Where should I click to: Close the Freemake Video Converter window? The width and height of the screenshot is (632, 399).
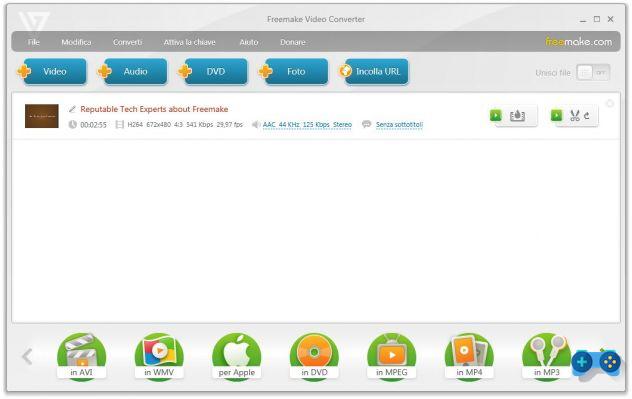pos(611,19)
